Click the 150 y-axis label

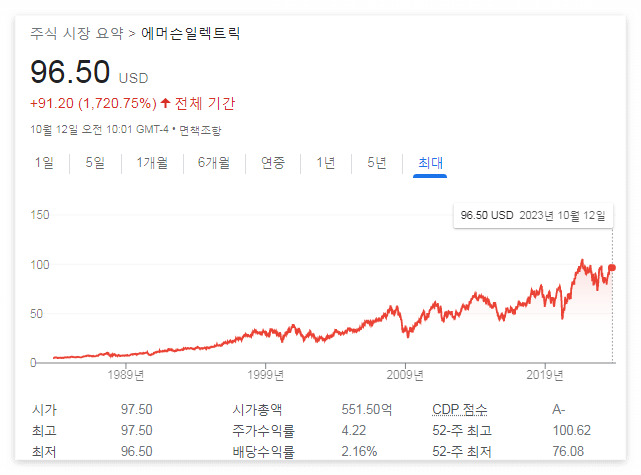pyautogui.click(x=40, y=215)
